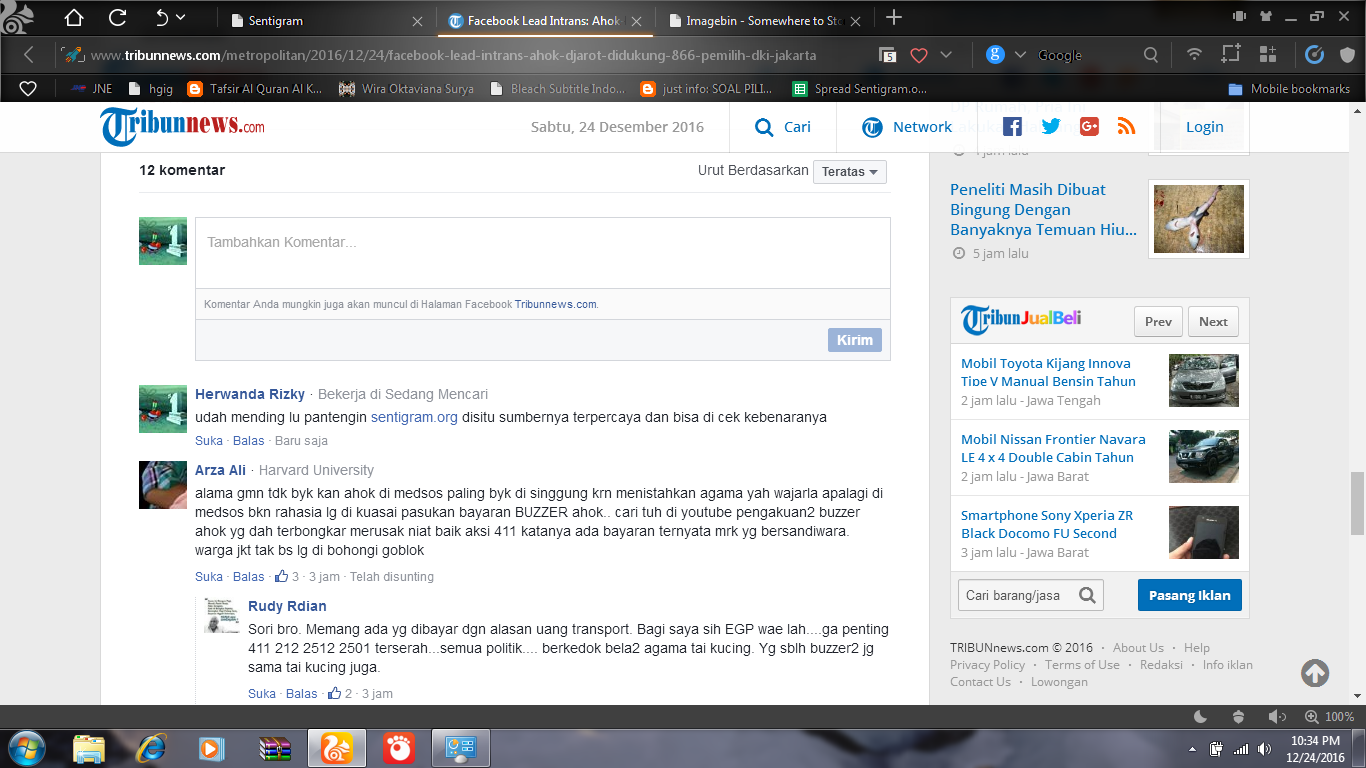
Task: Open the Teratas sort dropdown
Action: [850, 171]
